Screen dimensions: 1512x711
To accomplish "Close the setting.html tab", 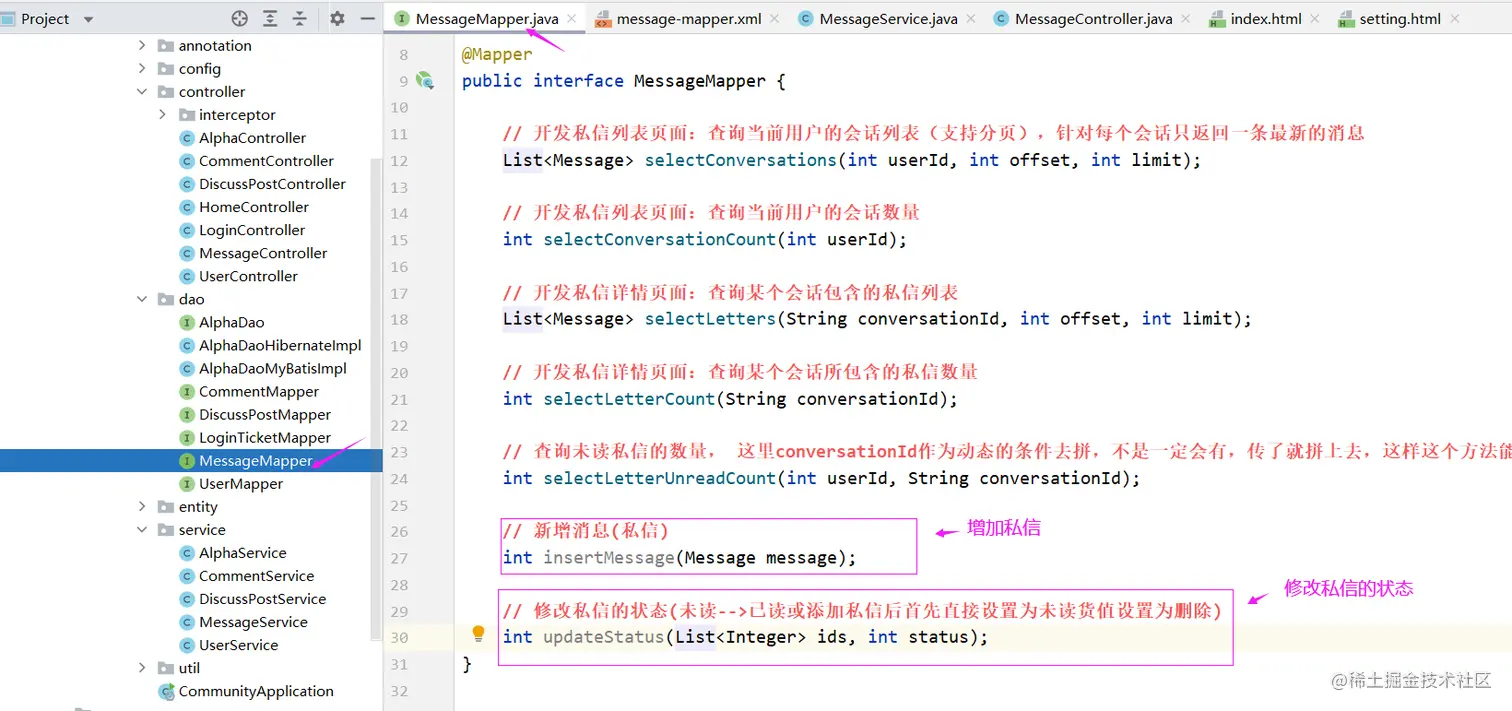I will pos(1454,19).
